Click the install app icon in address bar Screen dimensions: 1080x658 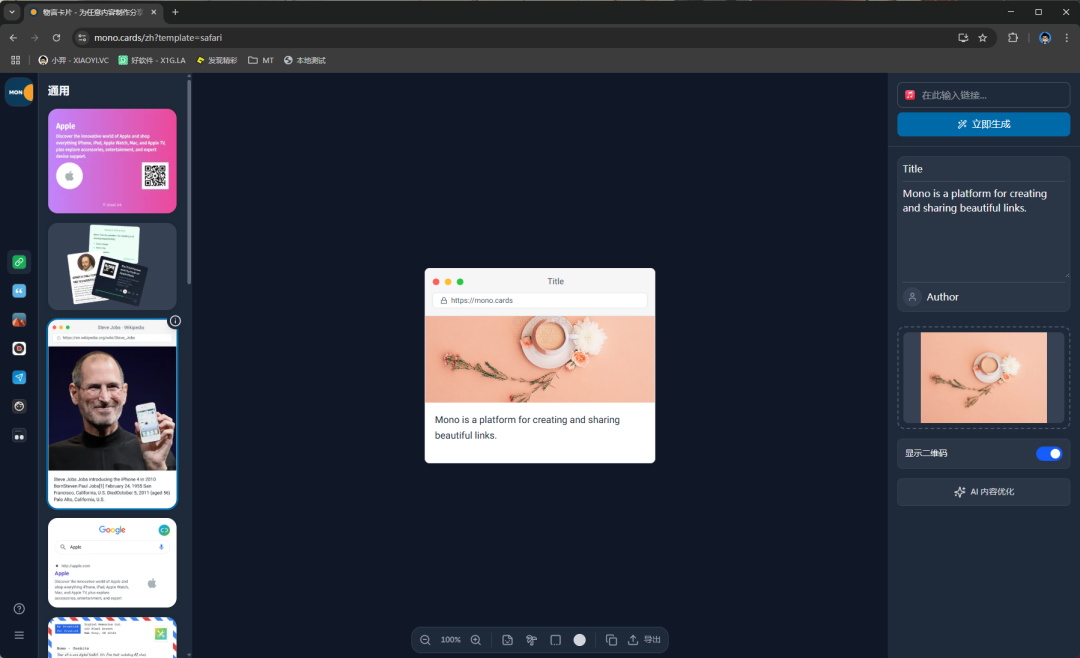click(x=963, y=38)
